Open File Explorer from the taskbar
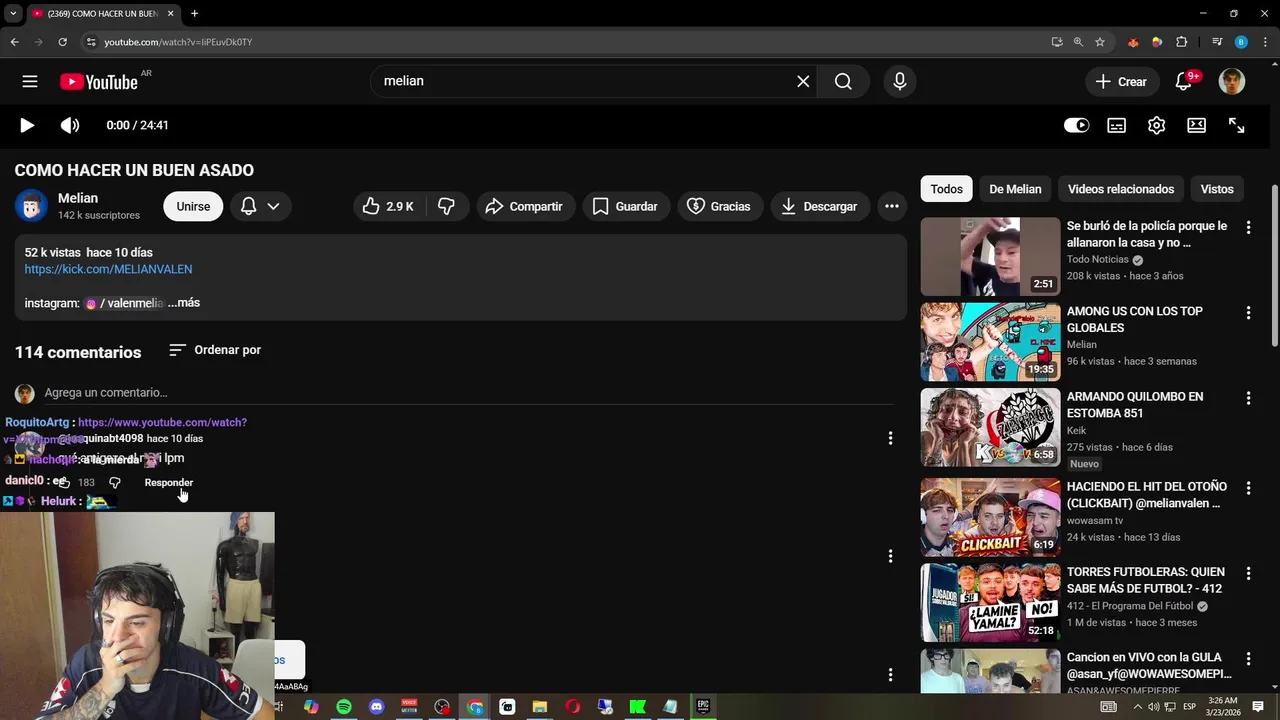 (x=540, y=707)
